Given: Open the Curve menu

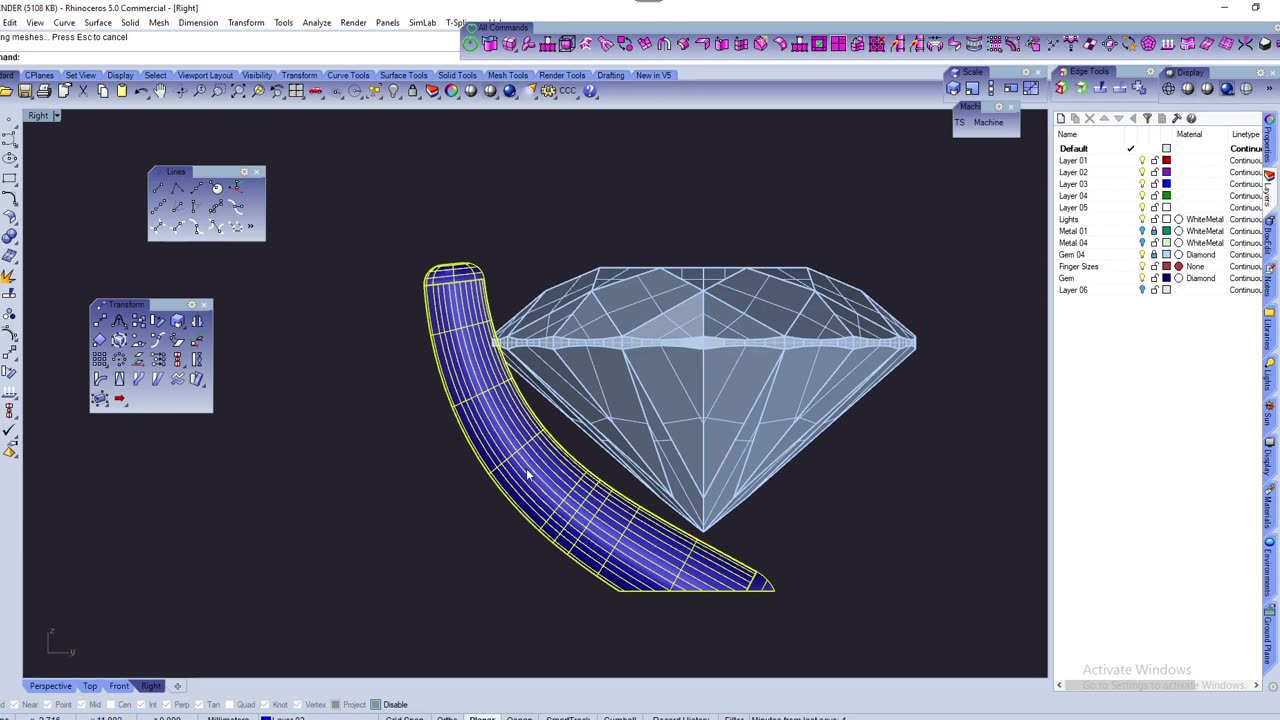Looking at the screenshot, I should pos(64,22).
